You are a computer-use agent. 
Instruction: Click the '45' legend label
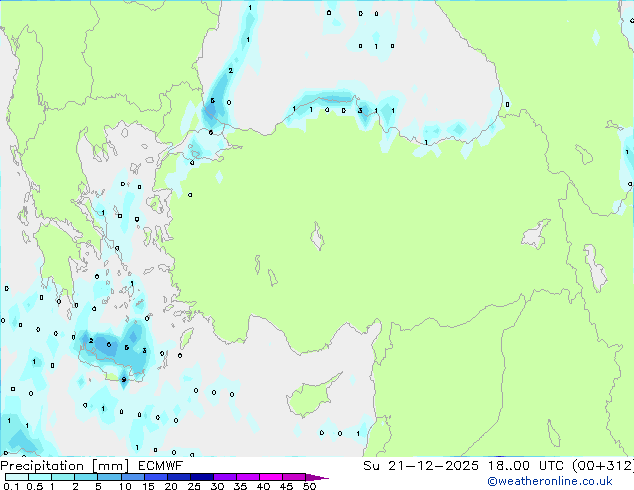(286, 486)
